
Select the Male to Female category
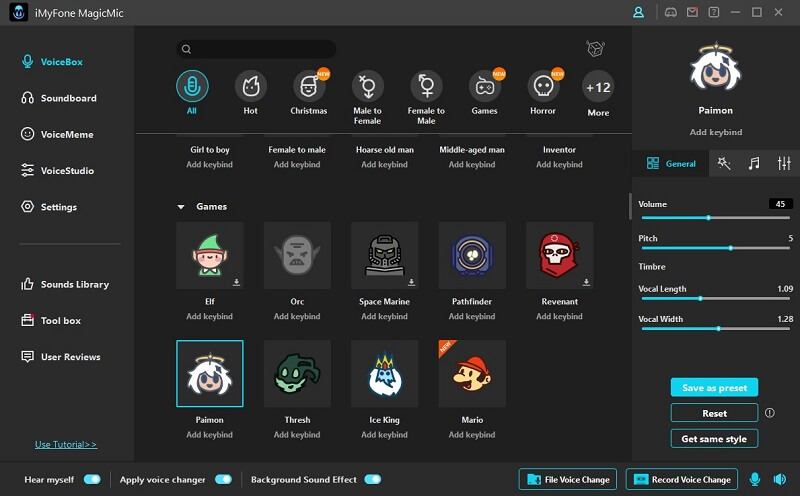(367, 86)
